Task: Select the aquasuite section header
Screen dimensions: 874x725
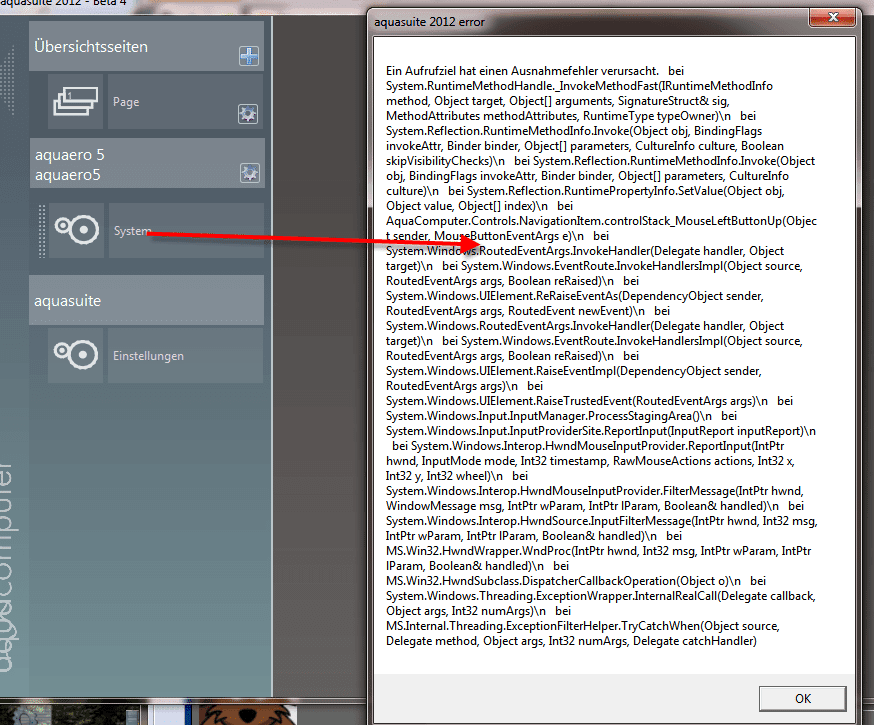Action: pos(146,300)
